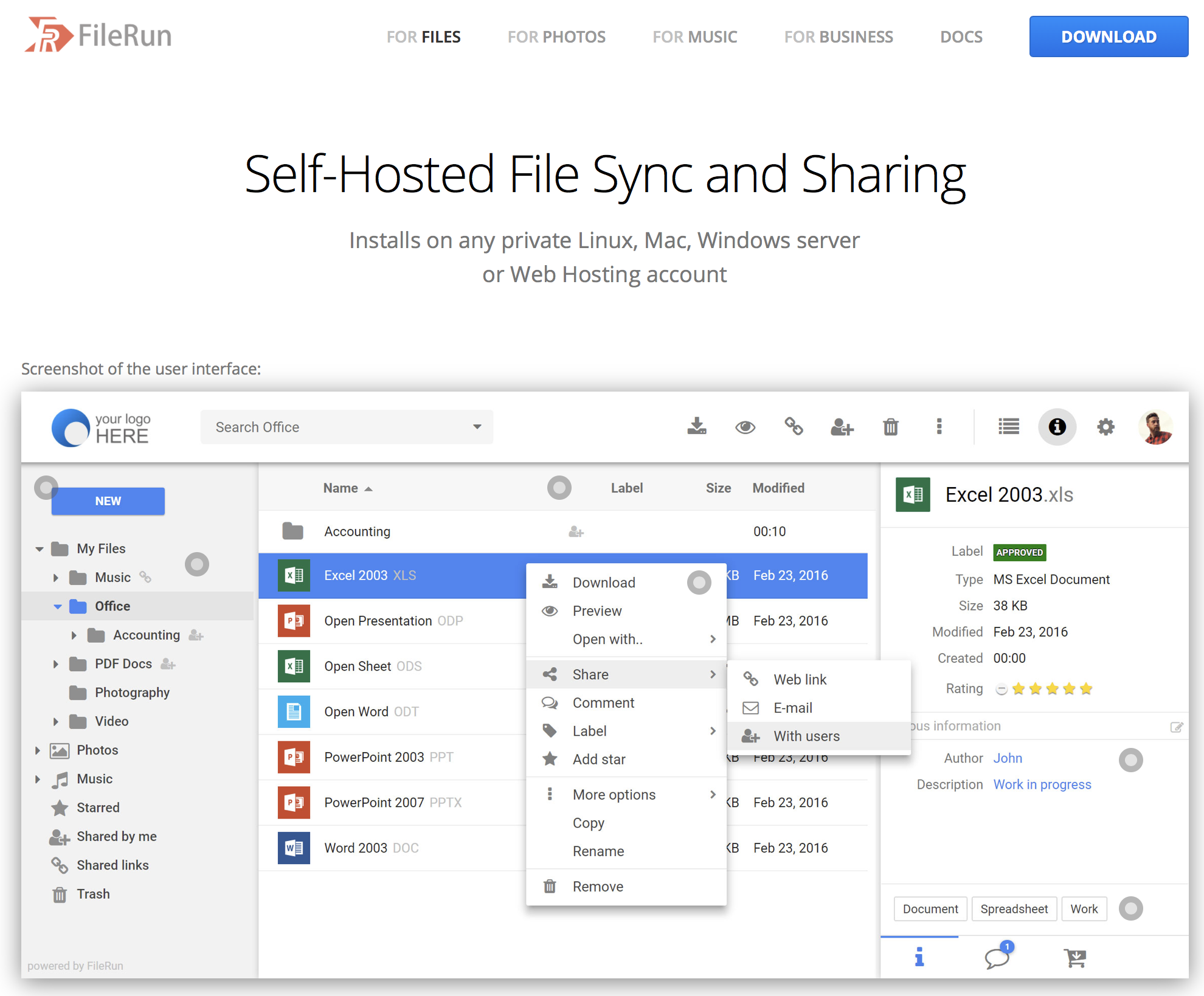The width and height of the screenshot is (1204, 996).
Task: Expand the PDF Docs folder
Action: tap(56, 664)
